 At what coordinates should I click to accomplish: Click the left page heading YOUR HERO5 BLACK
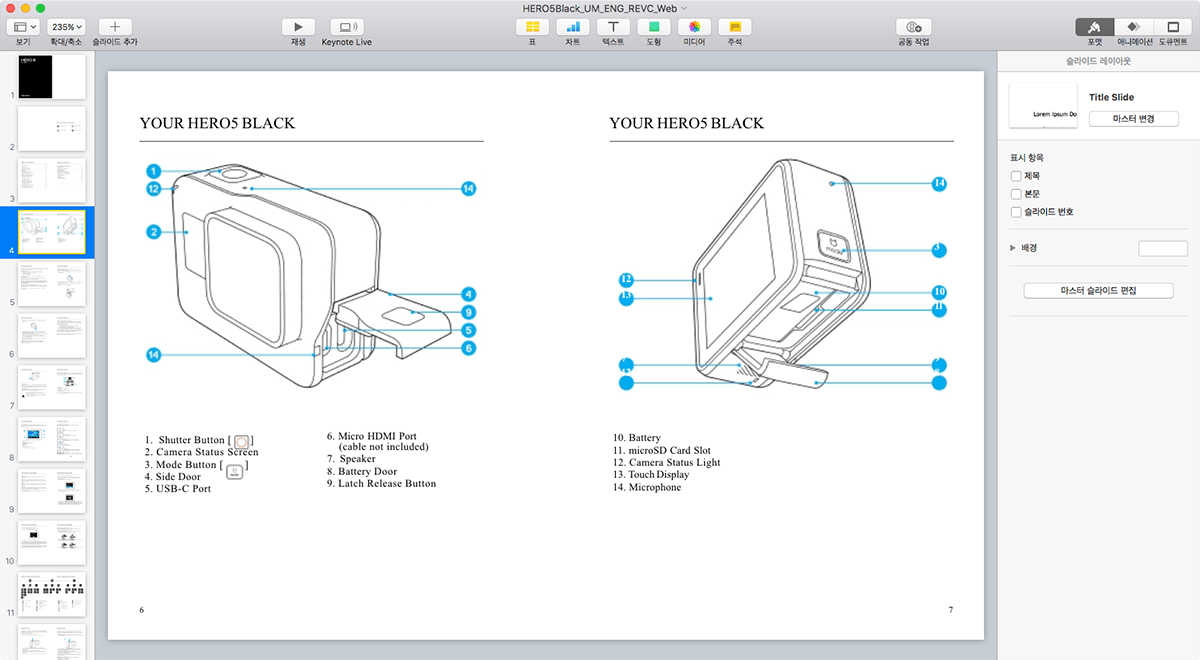pos(217,124)
